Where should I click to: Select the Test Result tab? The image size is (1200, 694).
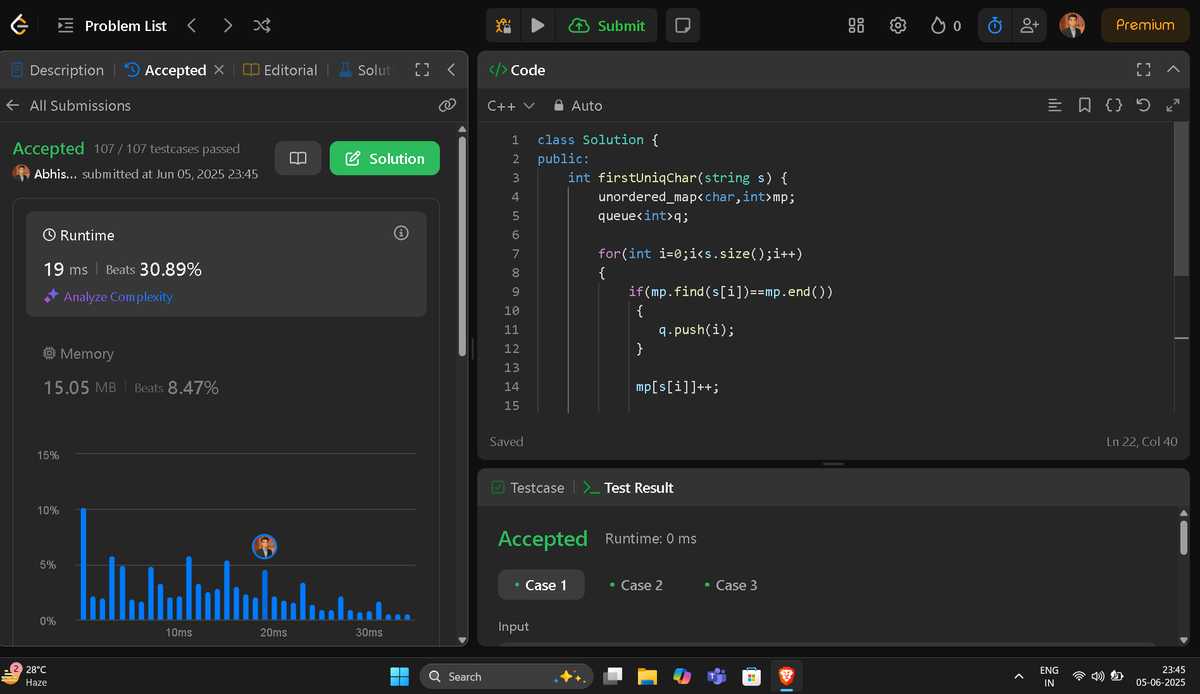[x=628, y=488]
